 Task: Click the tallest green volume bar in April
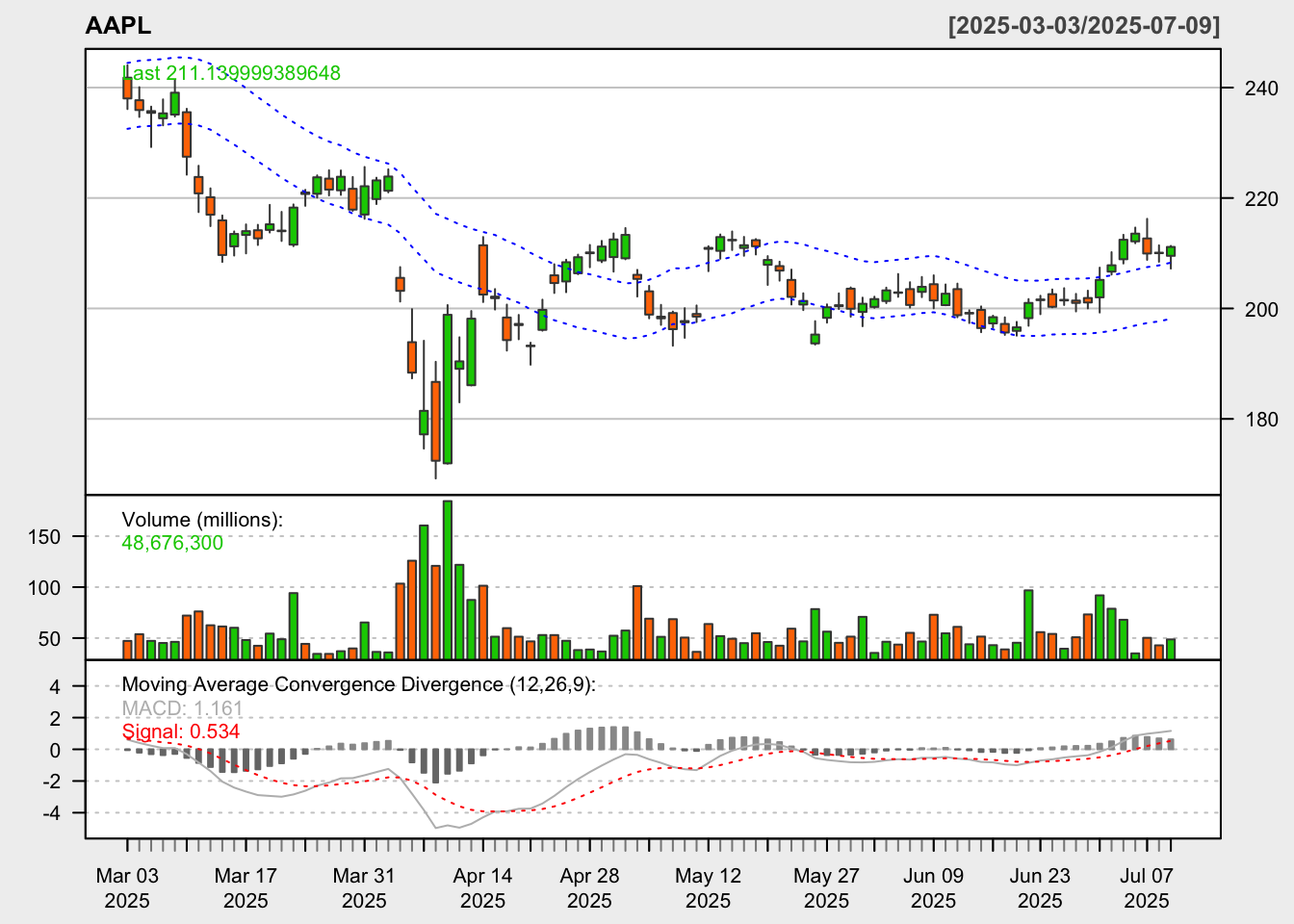(x=448, y=579)
